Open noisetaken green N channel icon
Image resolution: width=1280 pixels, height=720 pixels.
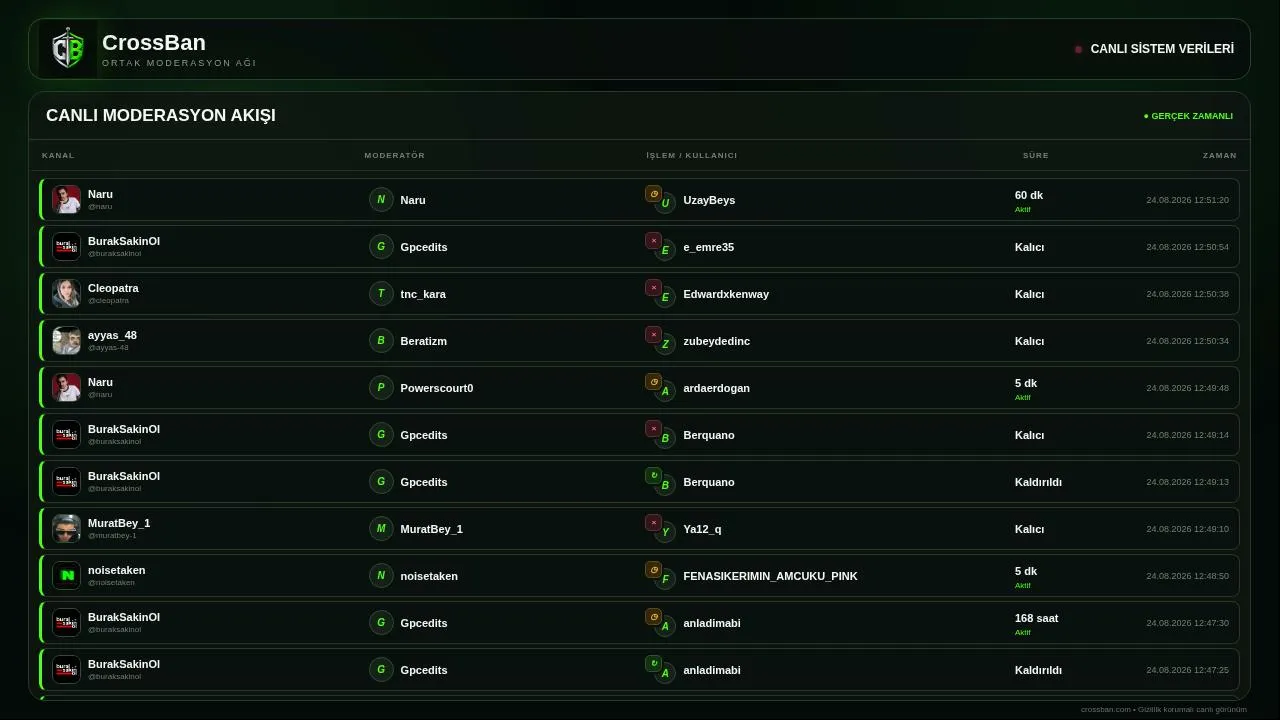[66, 575]
